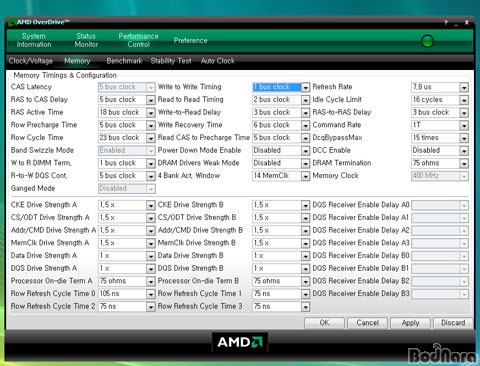
Task: Expand Data Drive Strength B dropdown
Action: 305,256
